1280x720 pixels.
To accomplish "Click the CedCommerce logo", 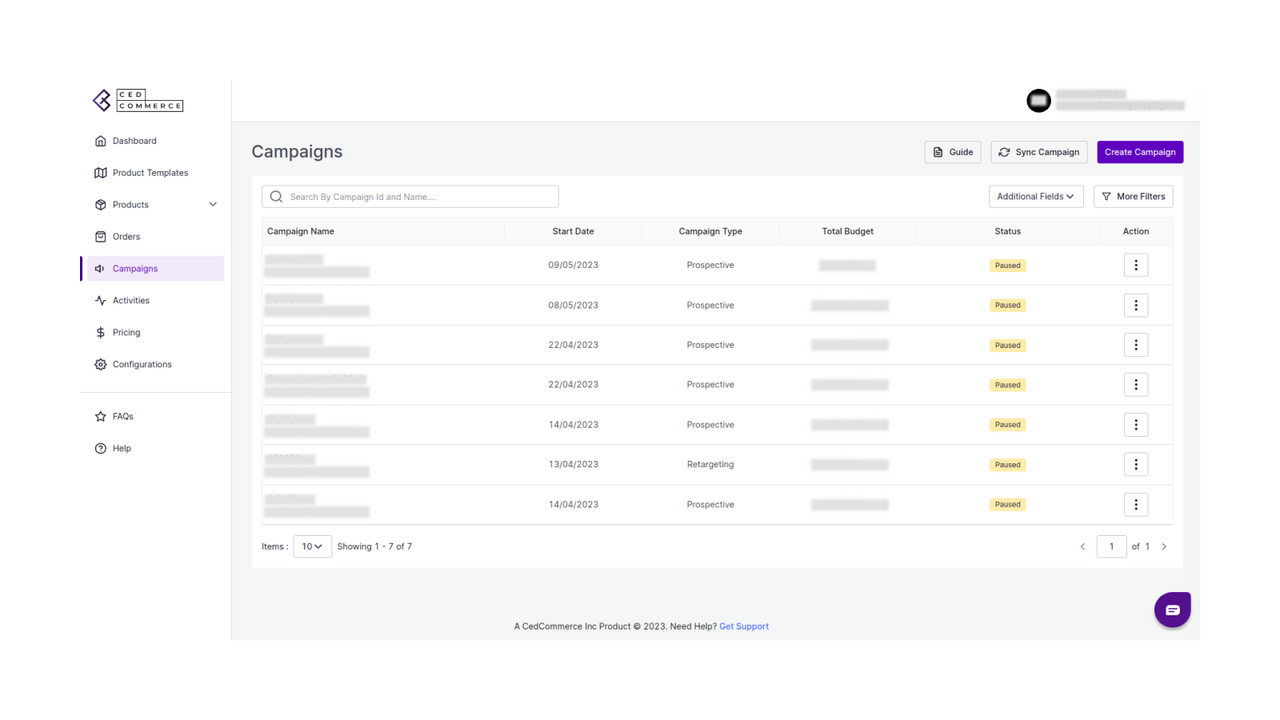I will [x=138, y=100].
